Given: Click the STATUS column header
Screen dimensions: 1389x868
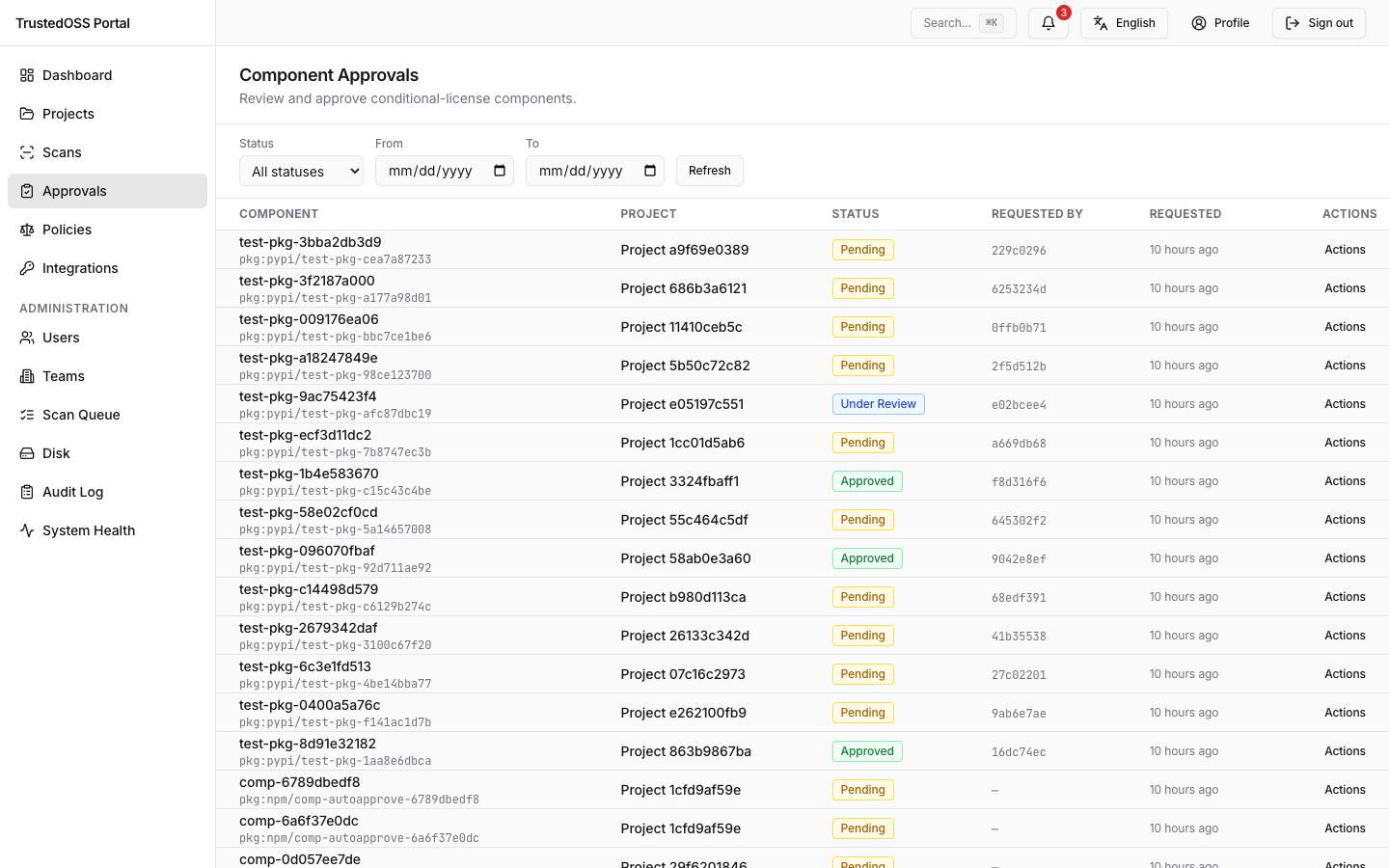Looking at the screenshot, I should (x=856, y=214).
